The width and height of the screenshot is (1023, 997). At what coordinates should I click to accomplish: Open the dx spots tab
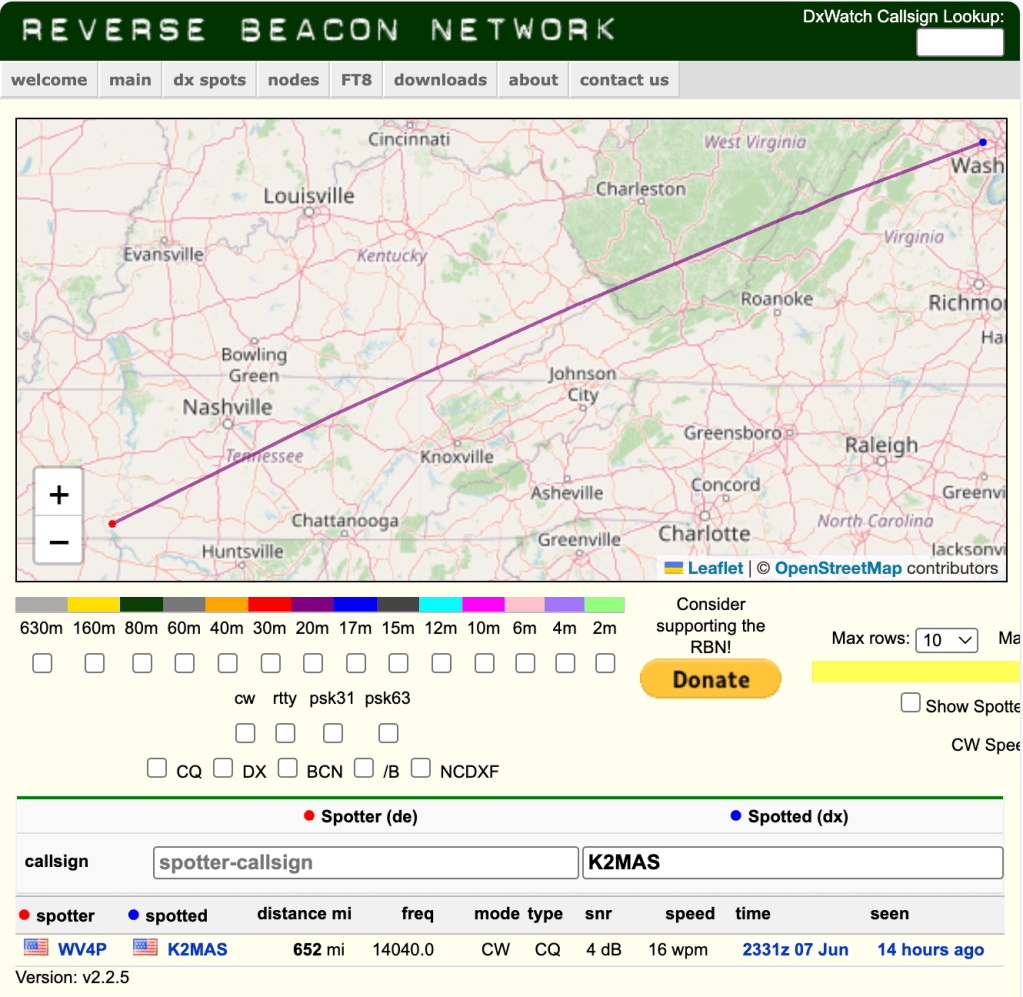coord(209,80)
